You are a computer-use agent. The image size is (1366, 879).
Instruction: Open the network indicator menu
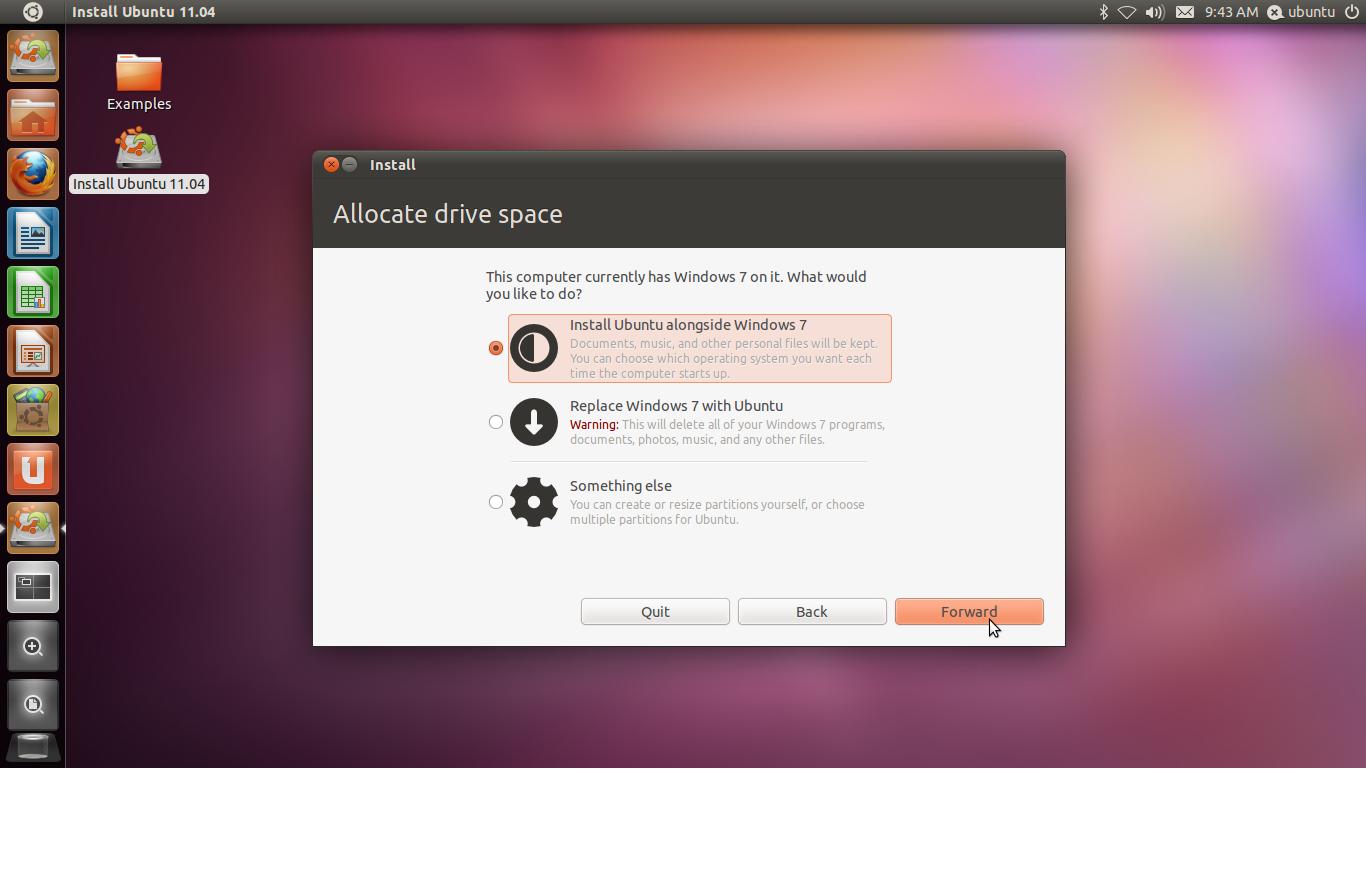[1127, 12]
